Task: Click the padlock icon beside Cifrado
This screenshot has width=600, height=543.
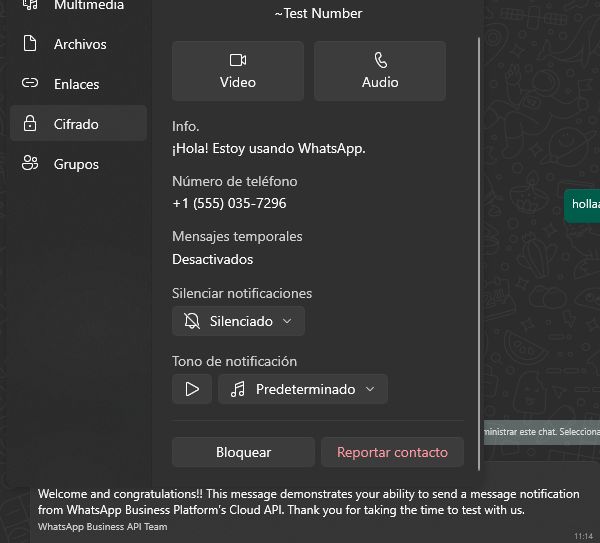Action: click(x=30, y=123)
